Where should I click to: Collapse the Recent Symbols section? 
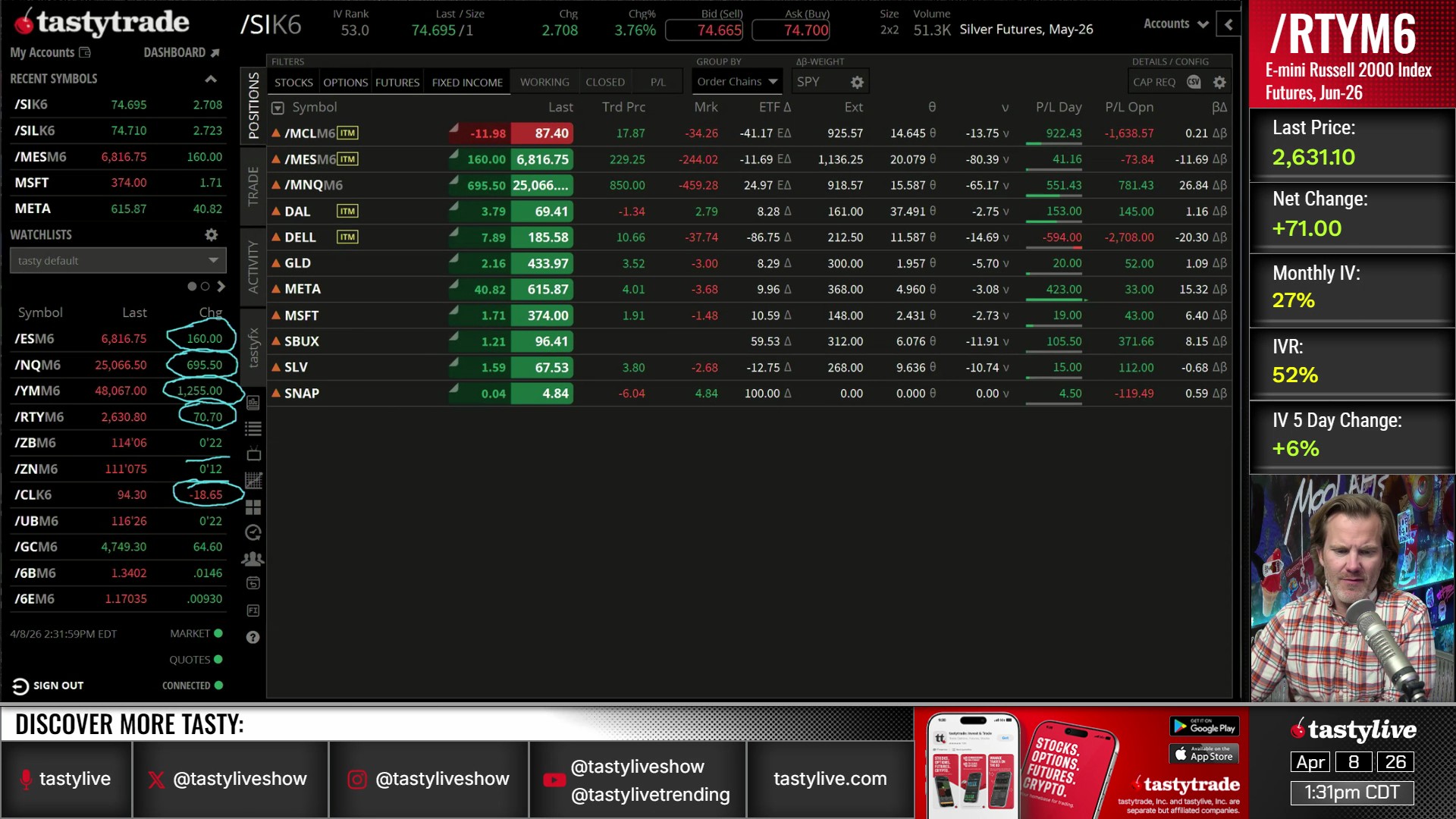click(x=211, y=79)
